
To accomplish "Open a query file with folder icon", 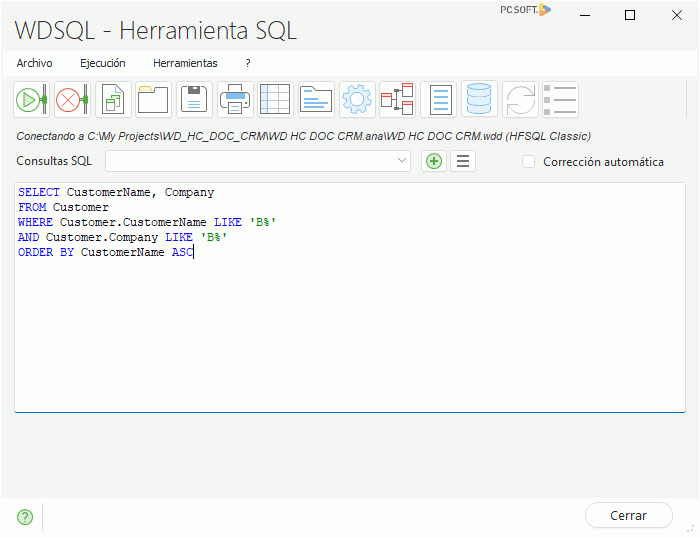I will (154, 100).
